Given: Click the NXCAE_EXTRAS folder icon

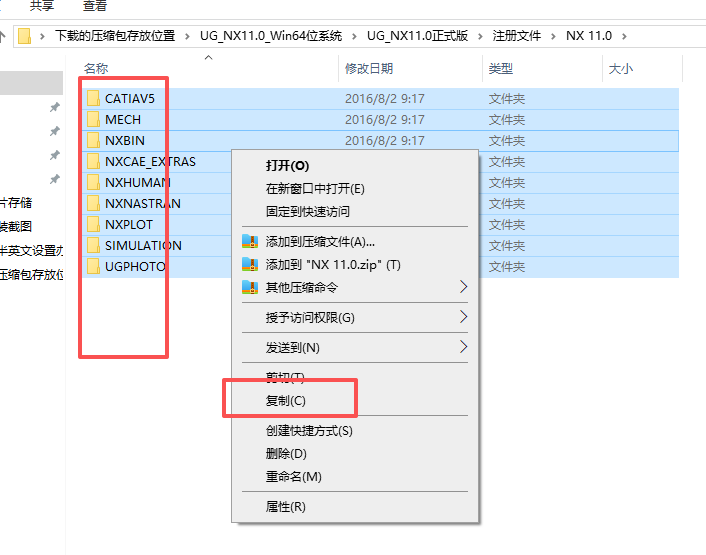Looking at the screenshot, I should [93, 161].
